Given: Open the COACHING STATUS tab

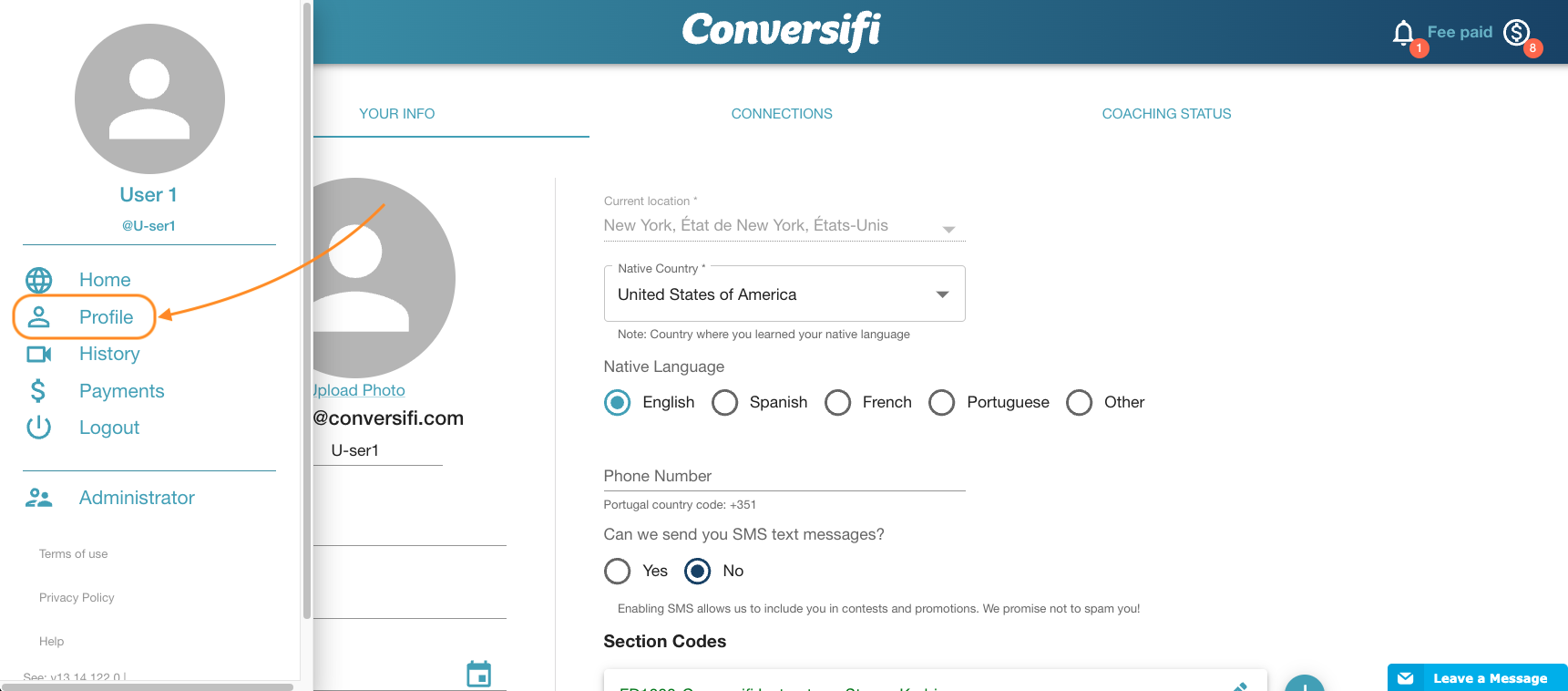Looking at the screenshot, I should (1166, 113).
